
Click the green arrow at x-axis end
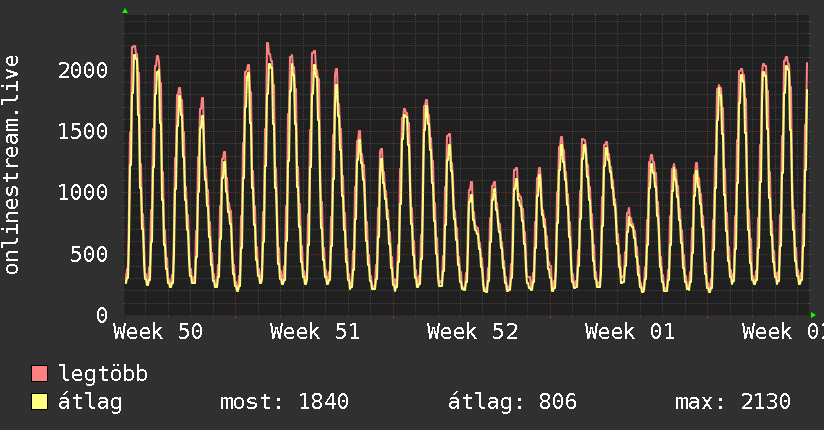(813, 315)
